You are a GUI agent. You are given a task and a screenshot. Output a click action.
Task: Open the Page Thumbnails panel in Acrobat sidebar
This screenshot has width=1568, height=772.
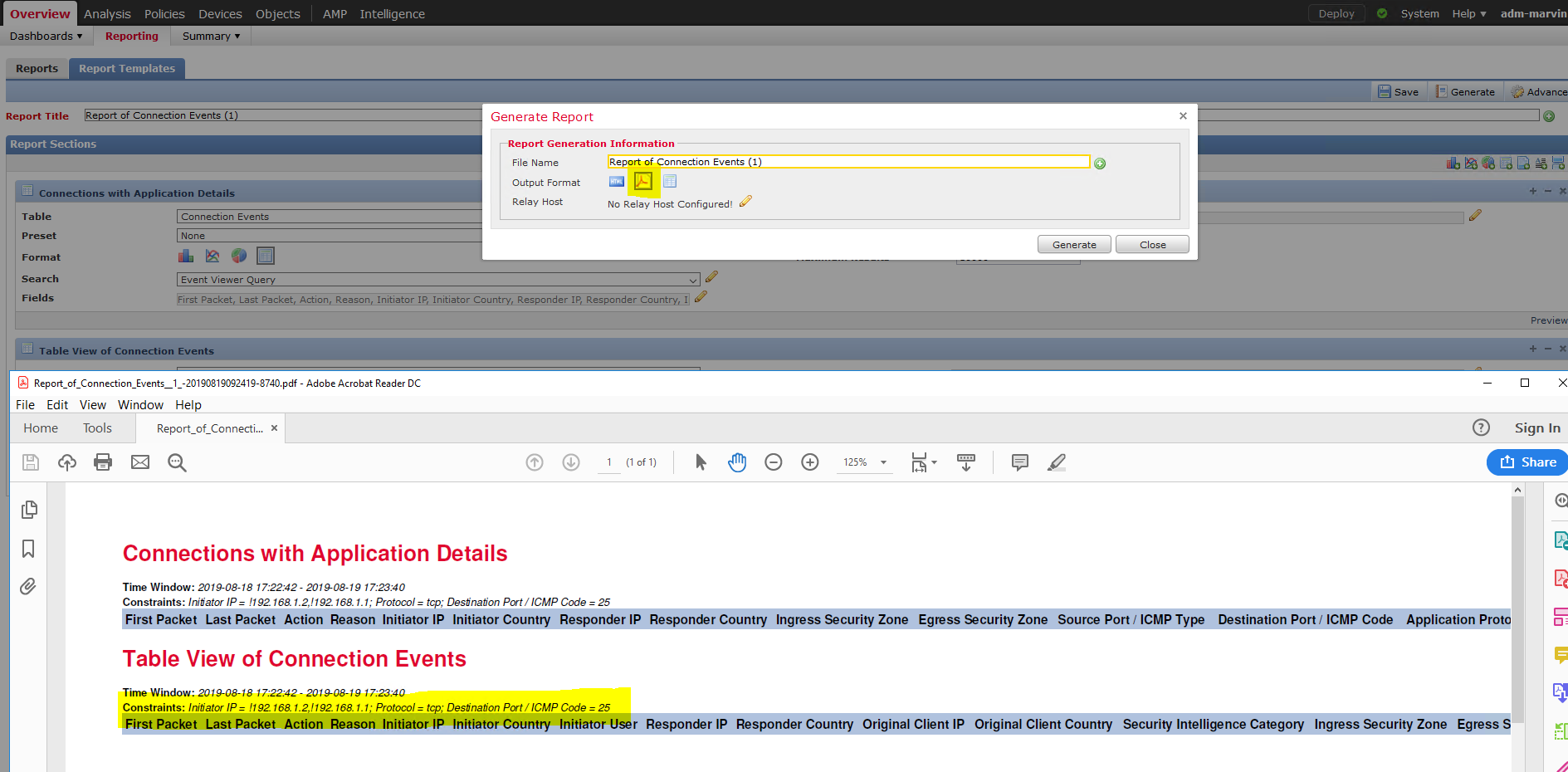[29, 509]
